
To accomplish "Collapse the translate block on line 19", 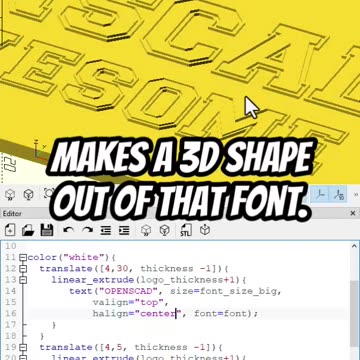I will coord(23,347).
